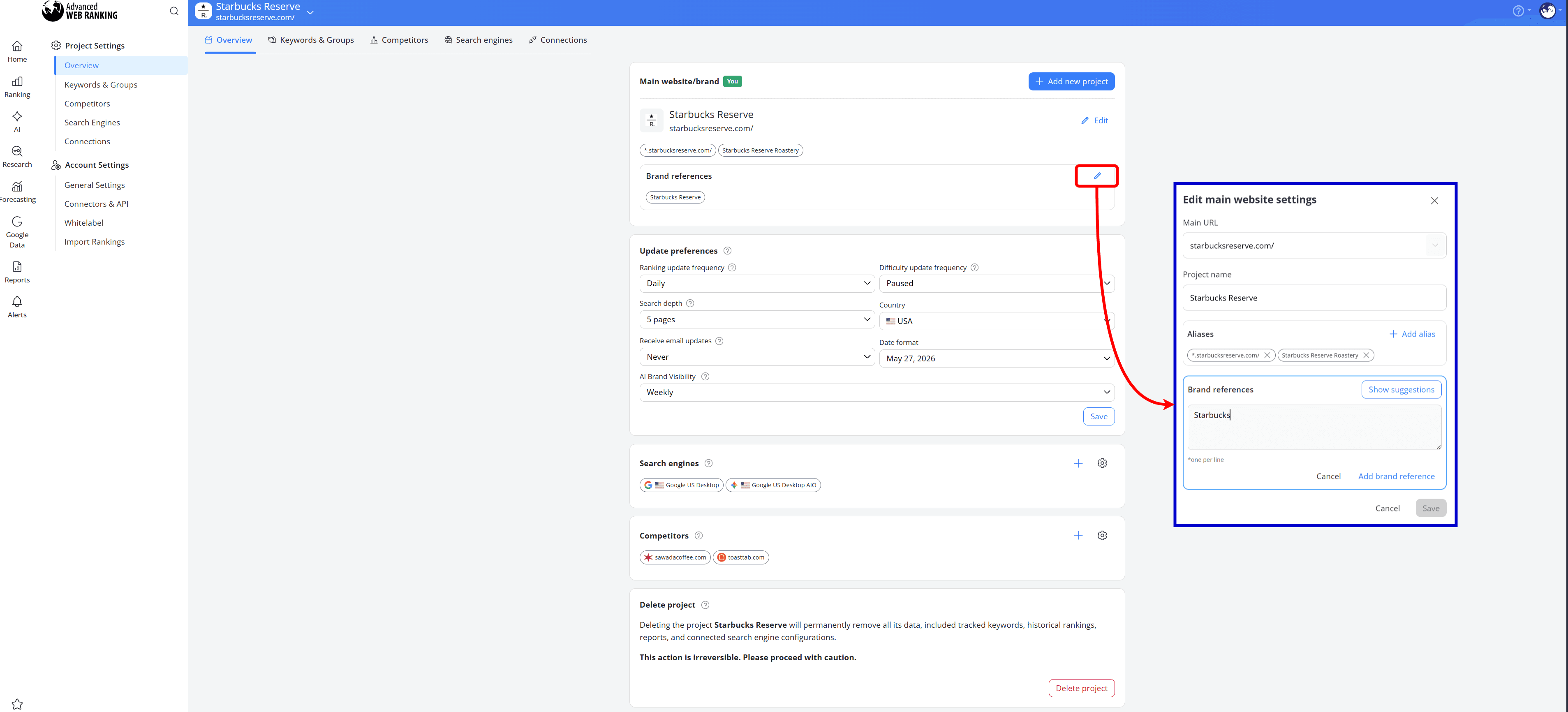The image size is (1568, 712).
Task: Select Search Engines in Project Settings menu
Action: (93, 123)
